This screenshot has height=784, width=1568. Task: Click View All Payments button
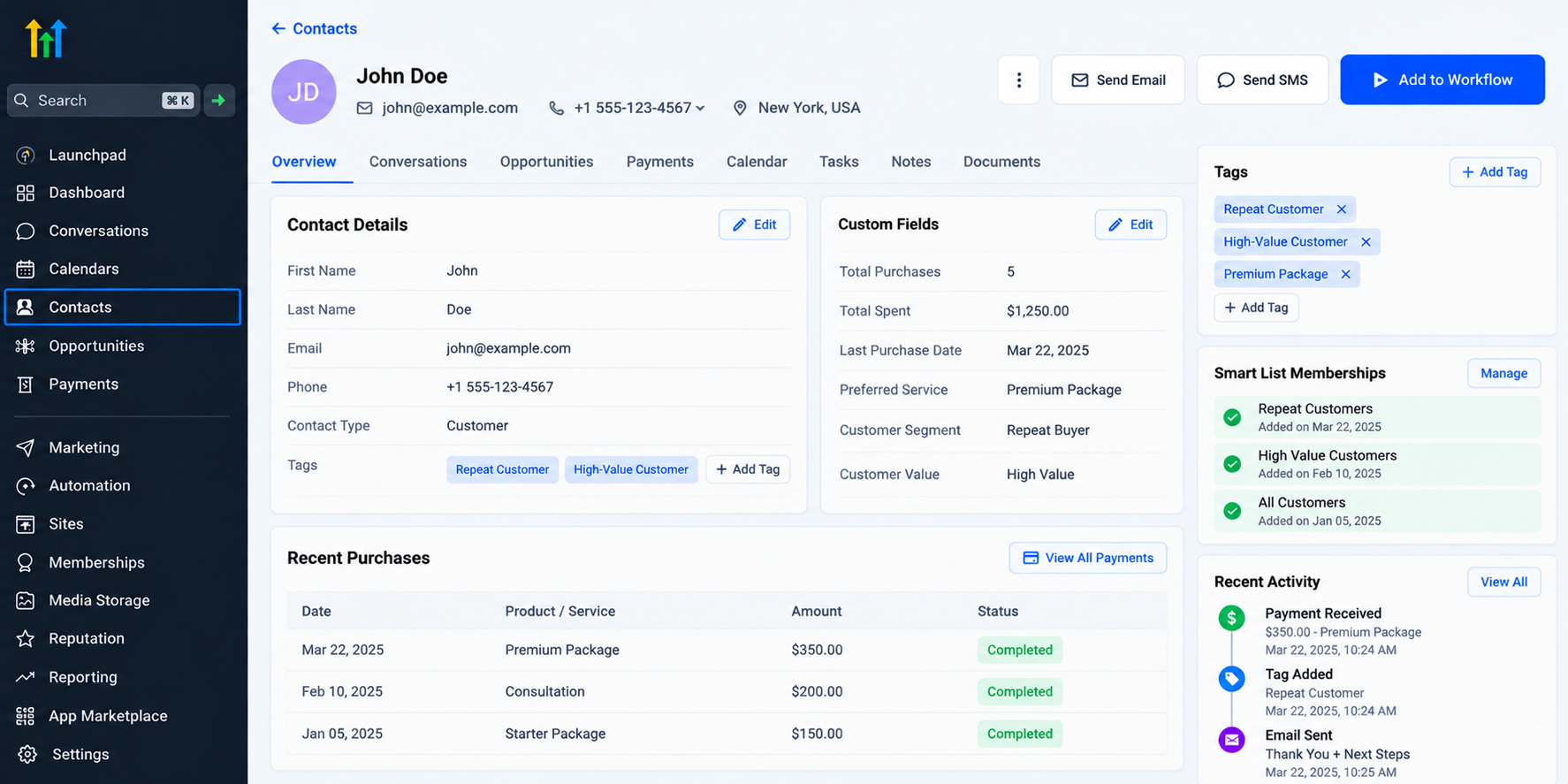(x=1088, y=558)
